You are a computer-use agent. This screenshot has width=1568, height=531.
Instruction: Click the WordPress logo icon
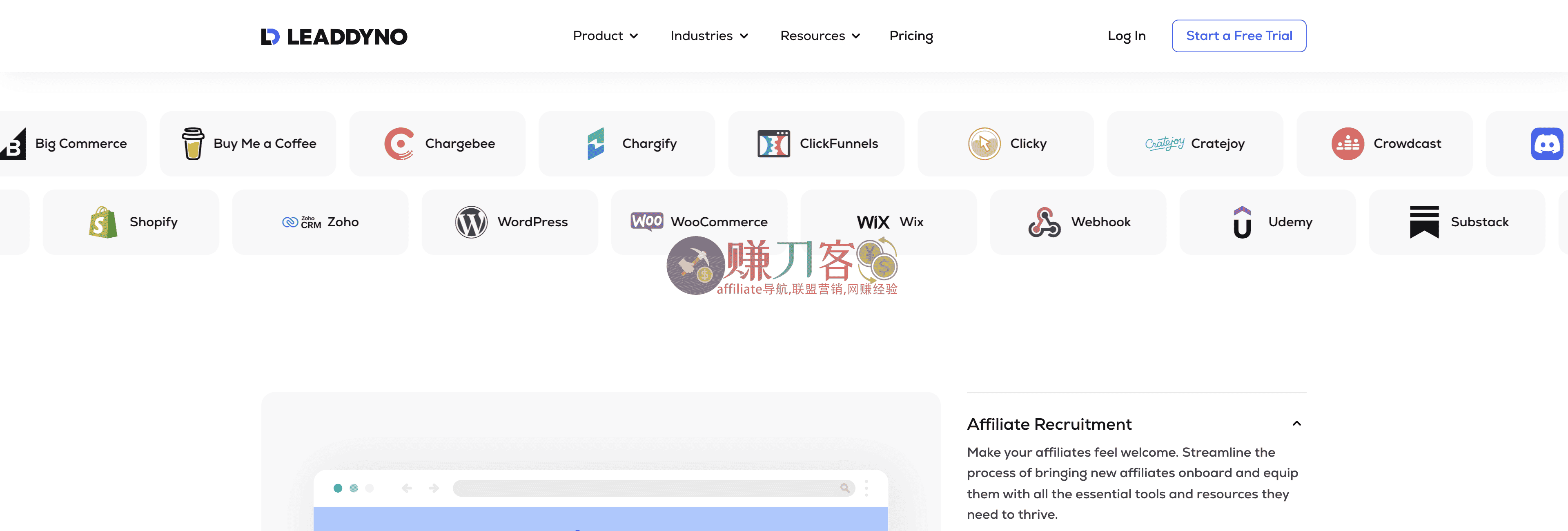coord(471,222)
